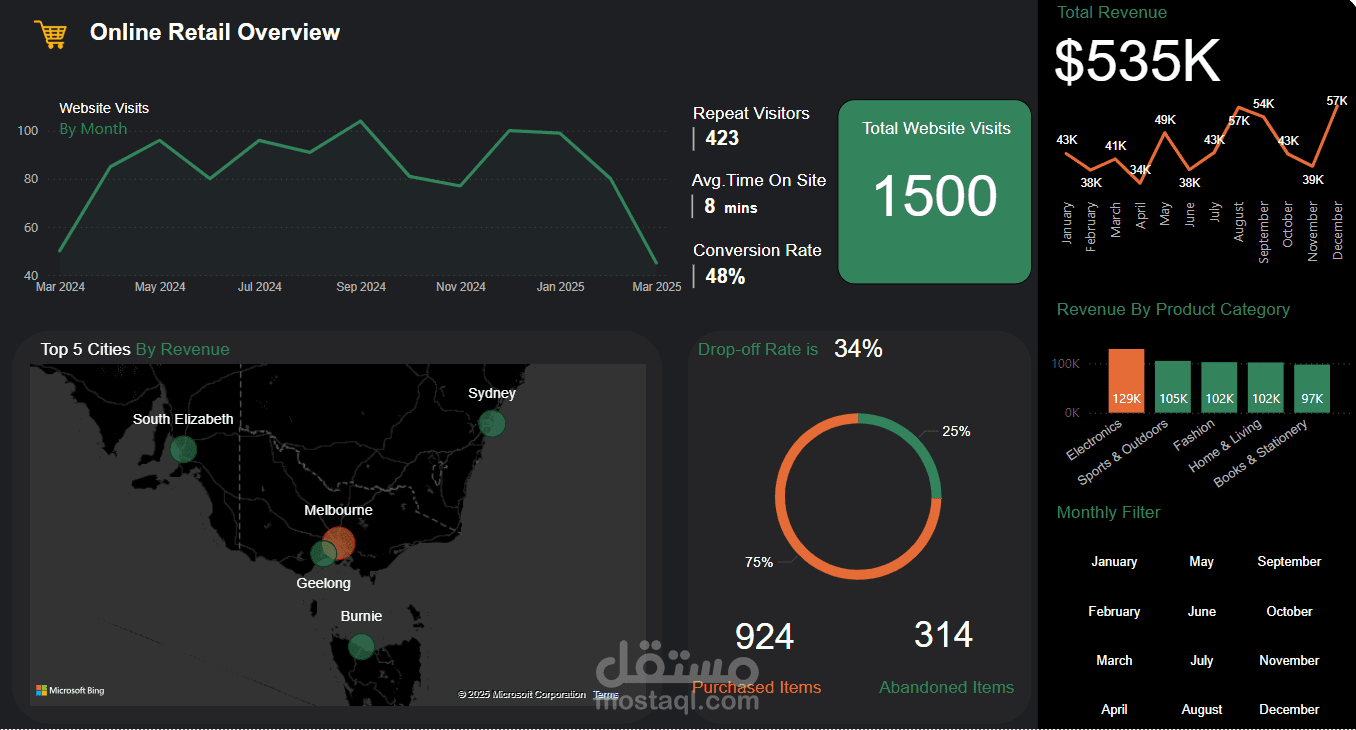Screen dimensions: 1356x730
Task: Click the Monthly Filter heading
Action: 1108,512
